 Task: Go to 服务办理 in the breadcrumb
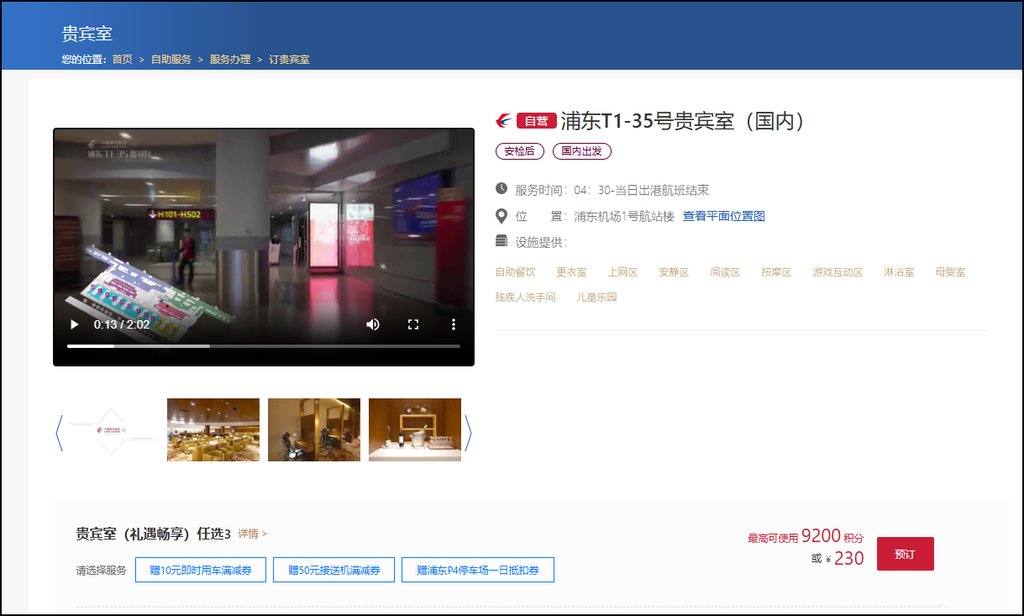230,59
